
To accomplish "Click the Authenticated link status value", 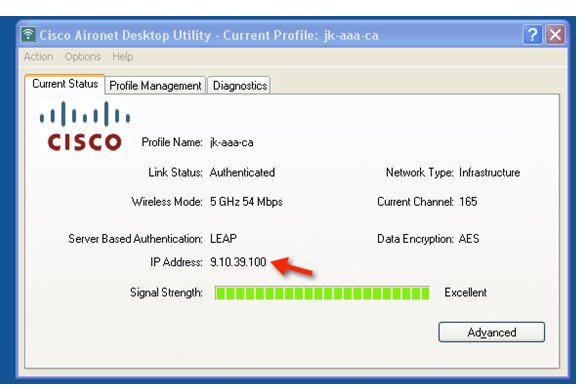I will (x=242, y=172).
